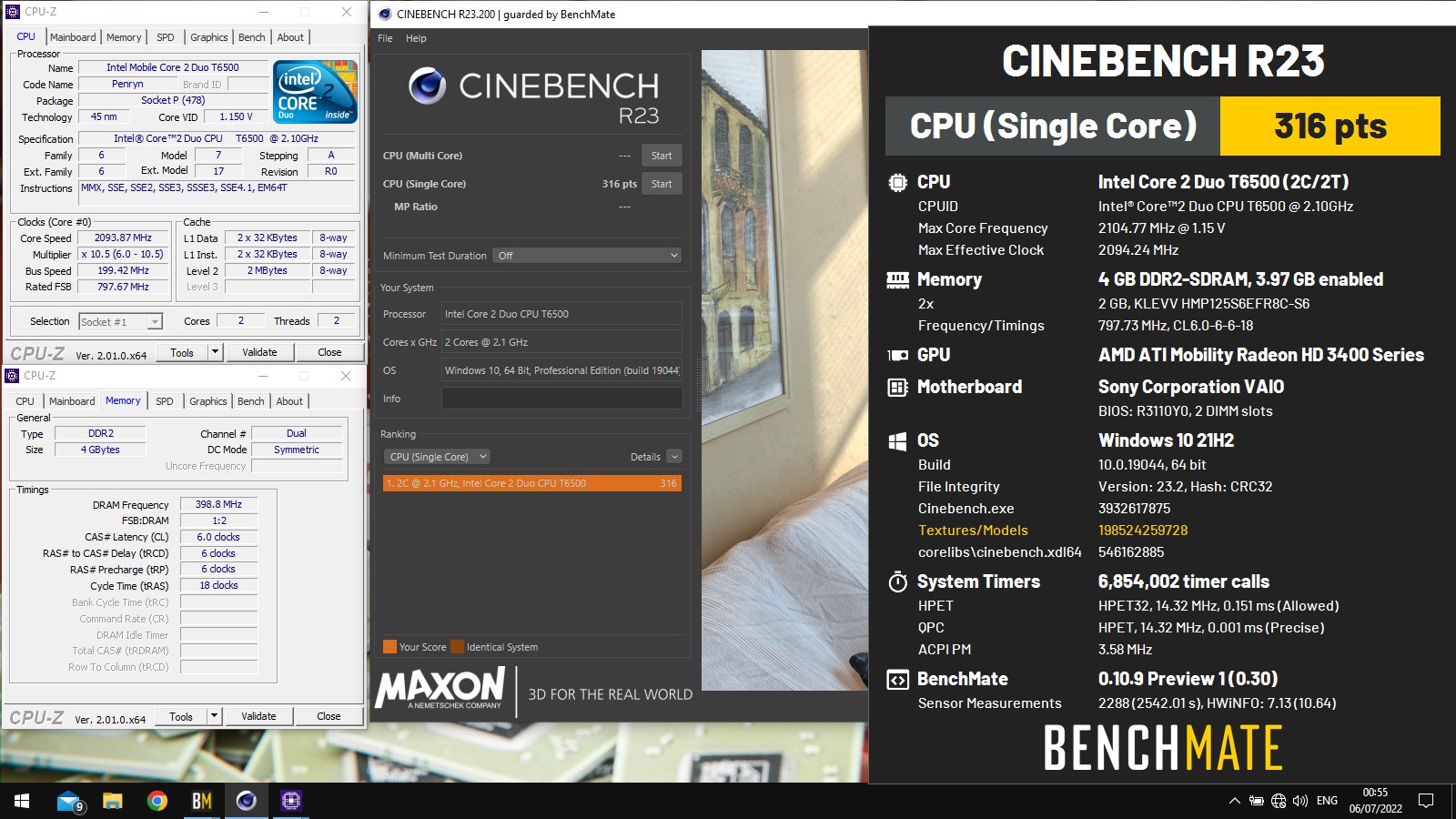This screenshot has height=819, width=1456.
Task: Open Bench tab in top CPU-Z
Action: (x=252, y=37)
